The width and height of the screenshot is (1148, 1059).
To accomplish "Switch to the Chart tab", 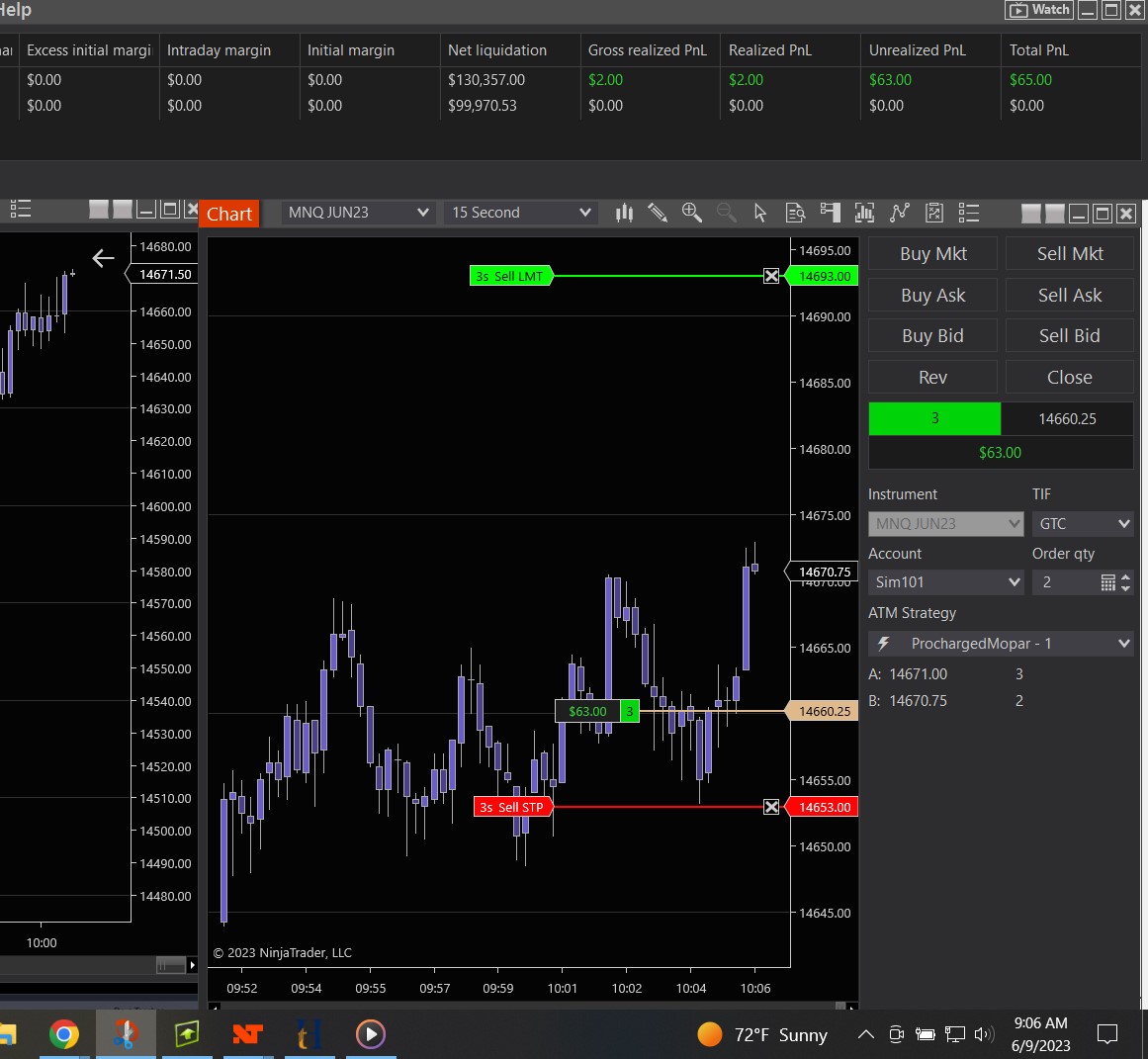I will pyautogui.click(x=229, y=214).
